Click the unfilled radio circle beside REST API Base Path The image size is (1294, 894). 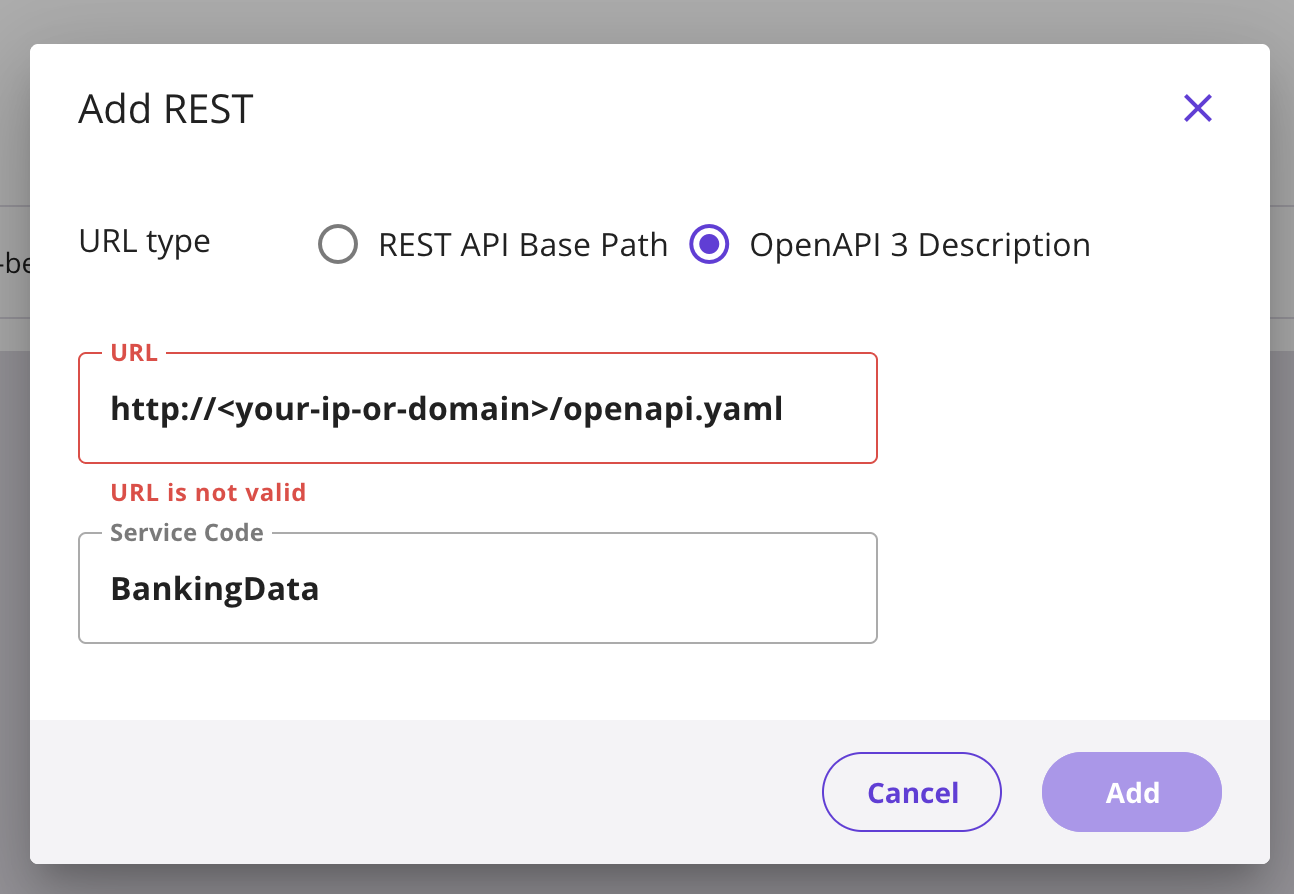(338, 244)
